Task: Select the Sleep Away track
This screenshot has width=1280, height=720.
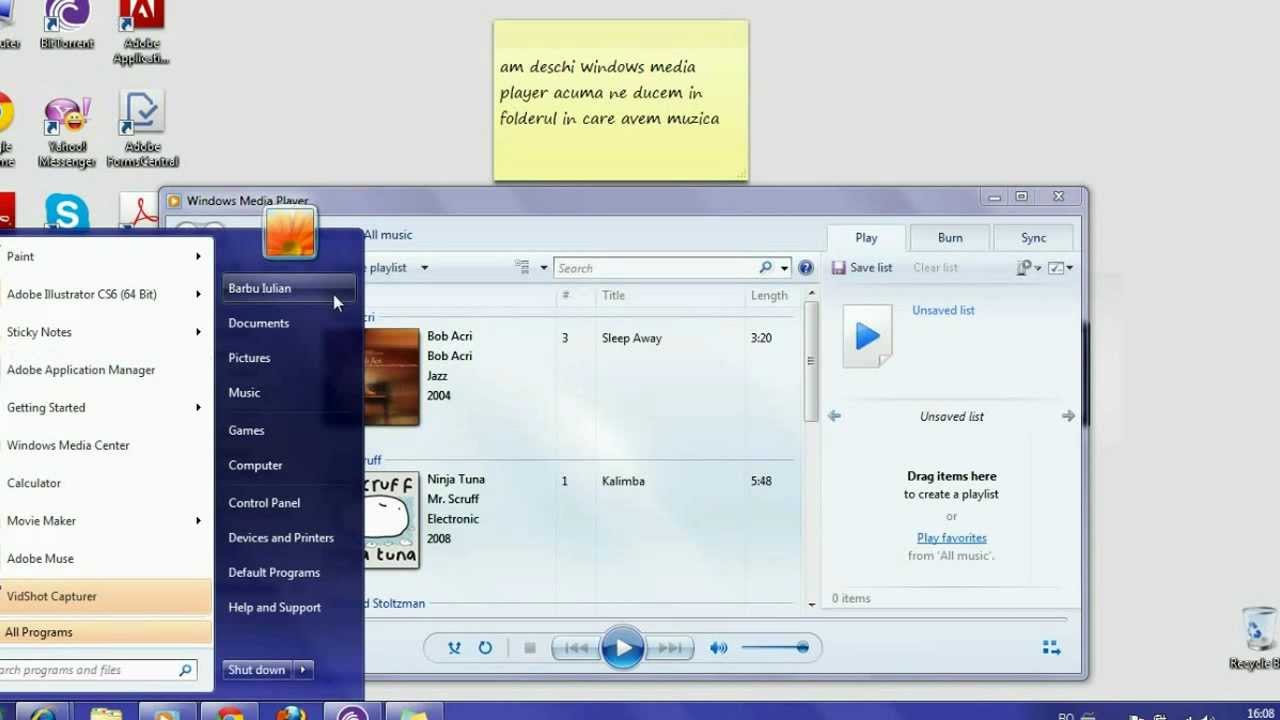Action: pos(632,338)
